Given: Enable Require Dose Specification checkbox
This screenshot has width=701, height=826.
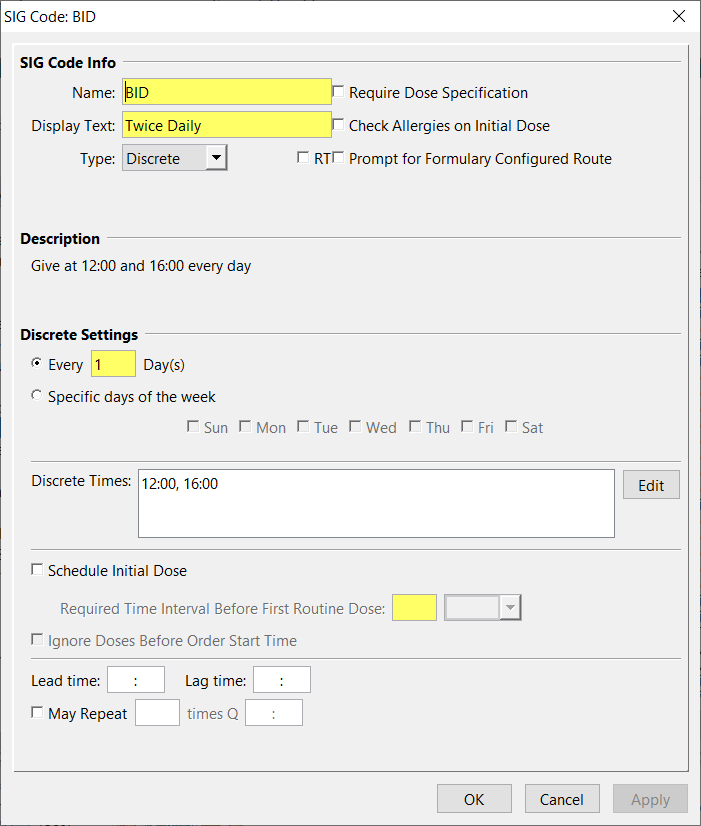Looking at the screenshot, I should tap(339, 92).
